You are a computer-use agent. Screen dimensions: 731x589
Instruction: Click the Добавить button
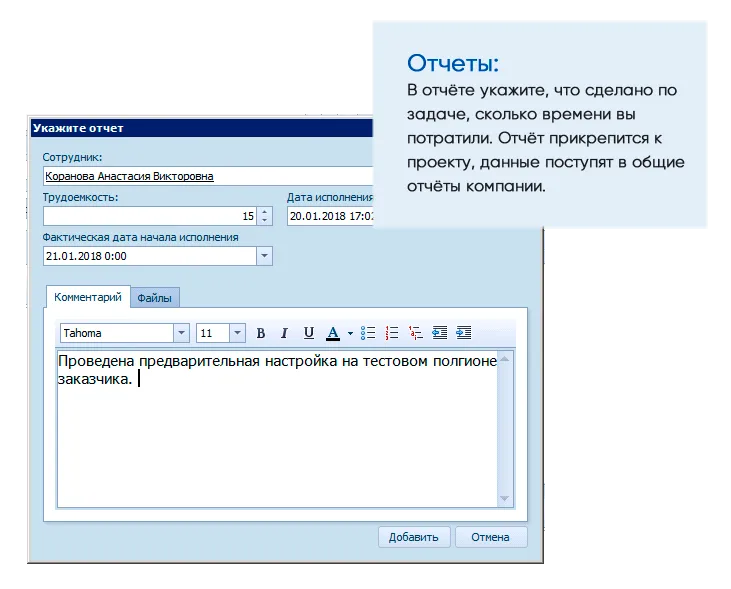point(414,537)
